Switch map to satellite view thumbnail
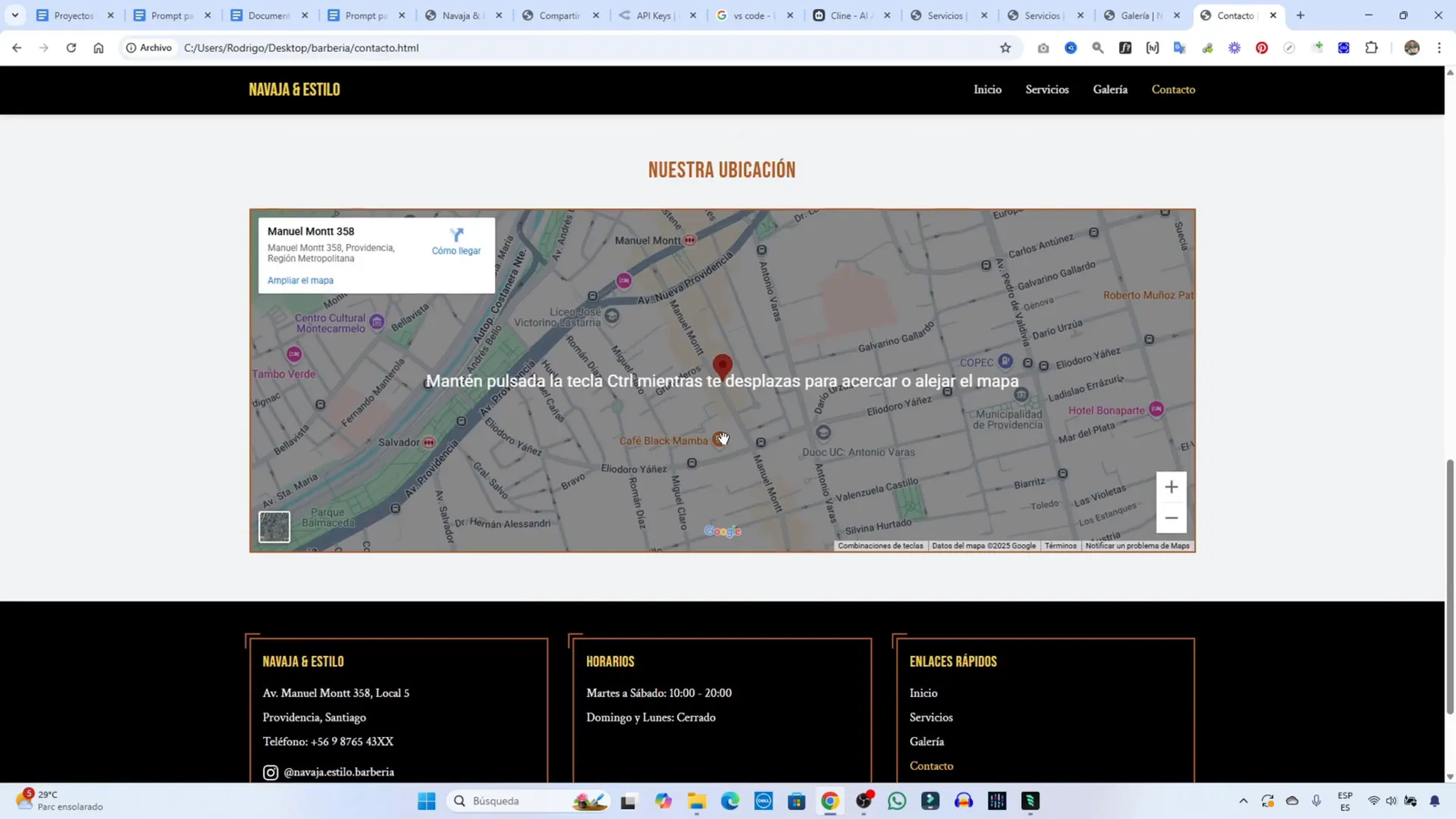 click(x=274, y=526)
